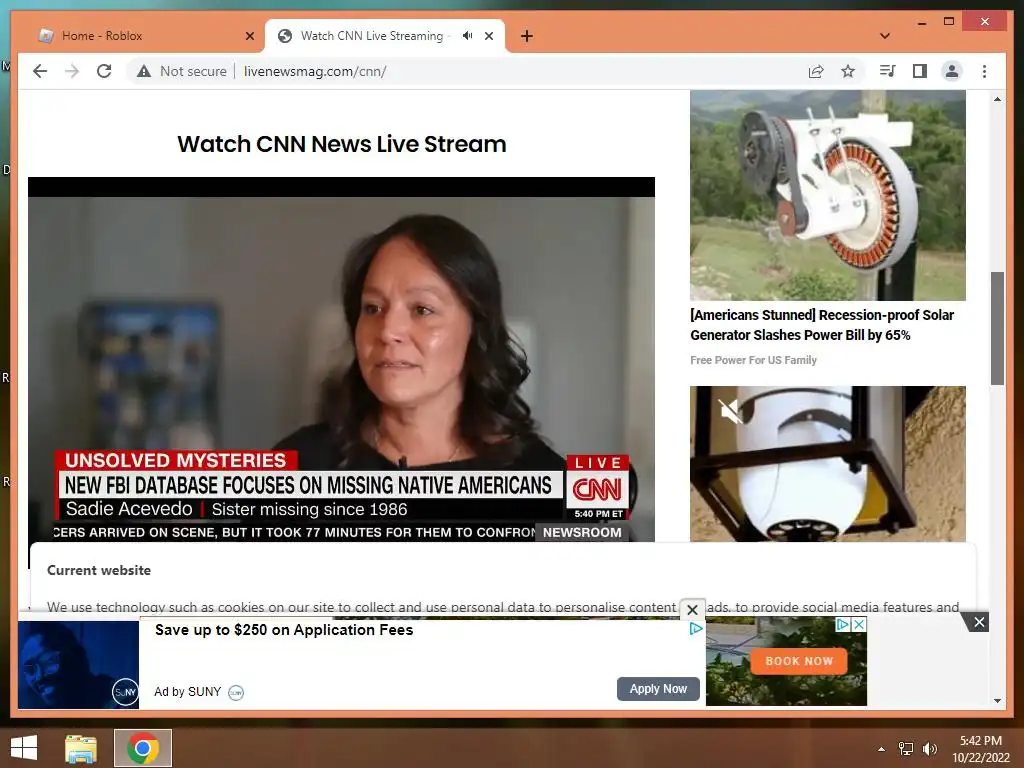The image size is (1024, 768).
Task: Close the Watch CNN Live Streaming tab
Action: pyautogui.click(x=489, y=36)
